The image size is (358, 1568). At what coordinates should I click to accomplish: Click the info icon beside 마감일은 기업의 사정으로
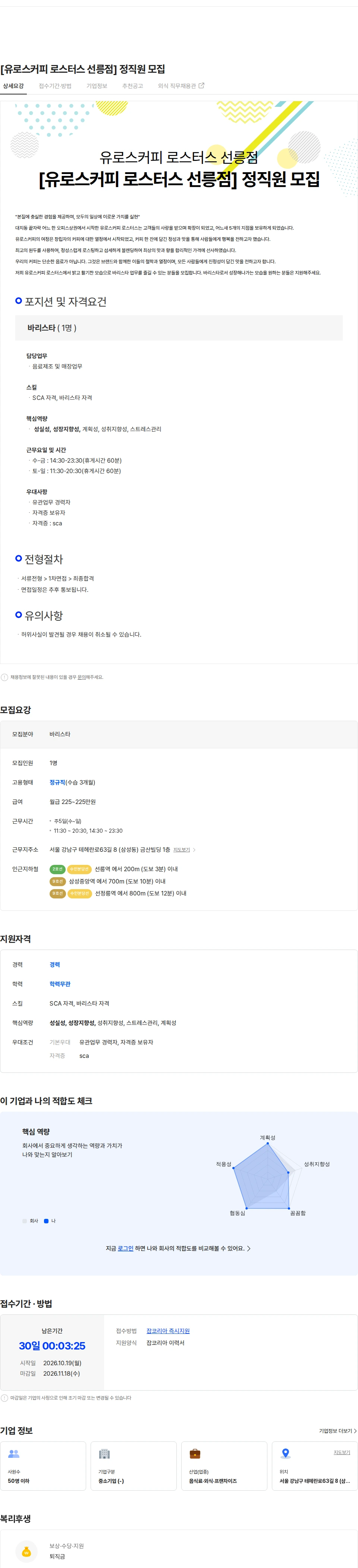(x=4, y=1398)
